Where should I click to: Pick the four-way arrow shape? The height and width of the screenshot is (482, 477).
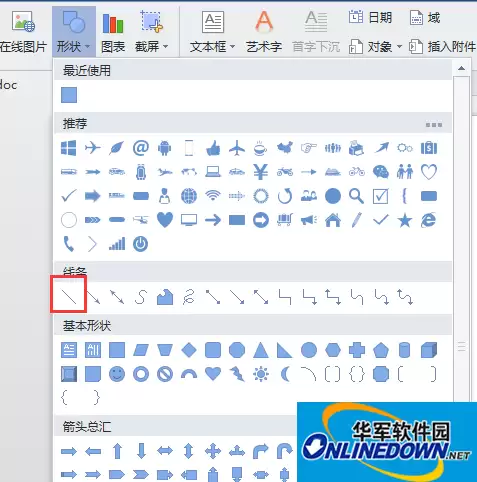[213, 451]
